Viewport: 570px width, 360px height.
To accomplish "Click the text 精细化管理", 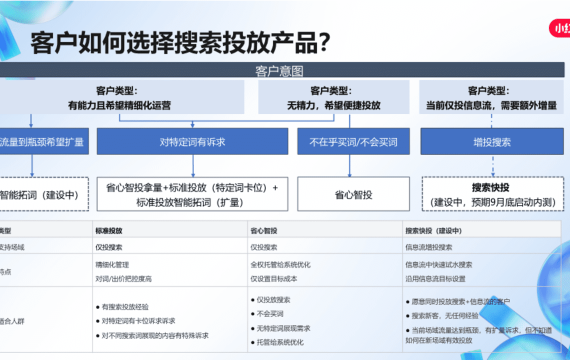I will [x=112, y=265].
